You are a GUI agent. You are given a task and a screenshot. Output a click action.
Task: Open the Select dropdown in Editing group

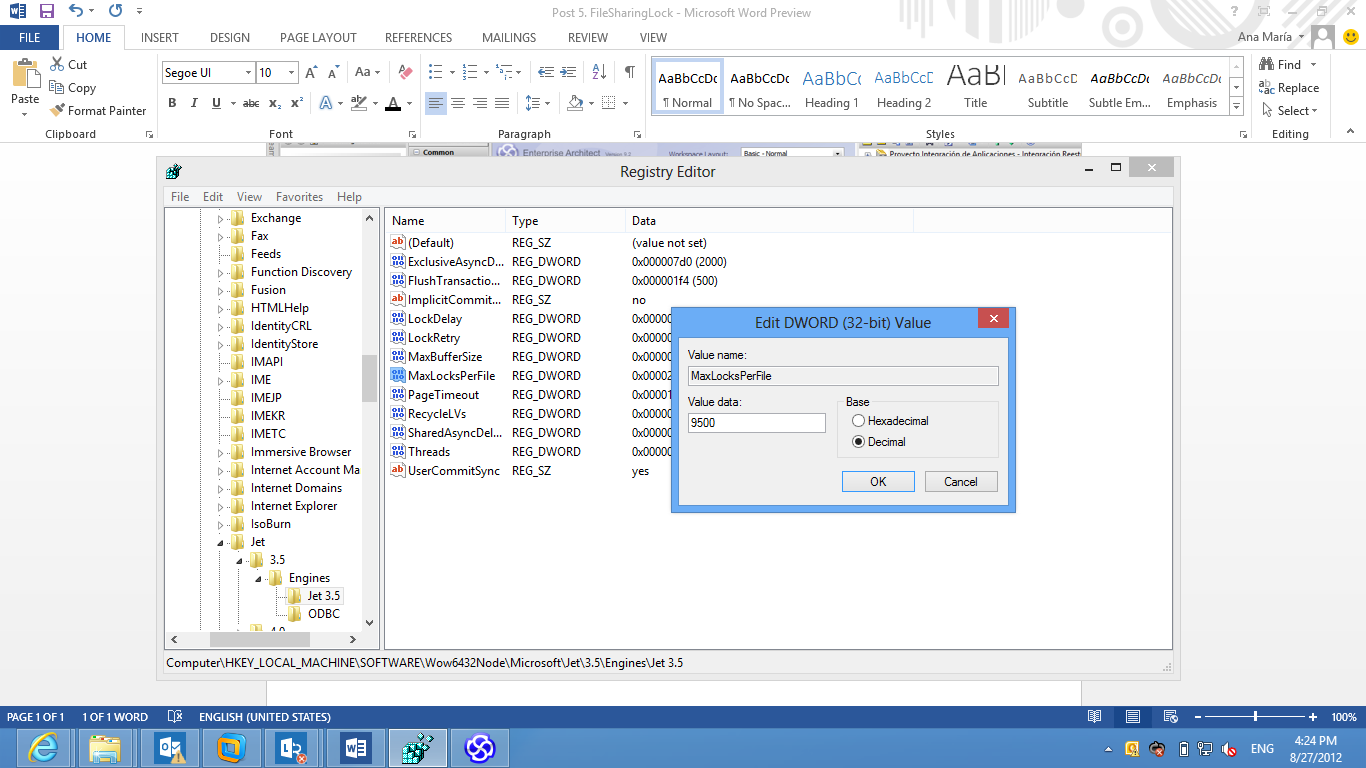[1290, 110]
